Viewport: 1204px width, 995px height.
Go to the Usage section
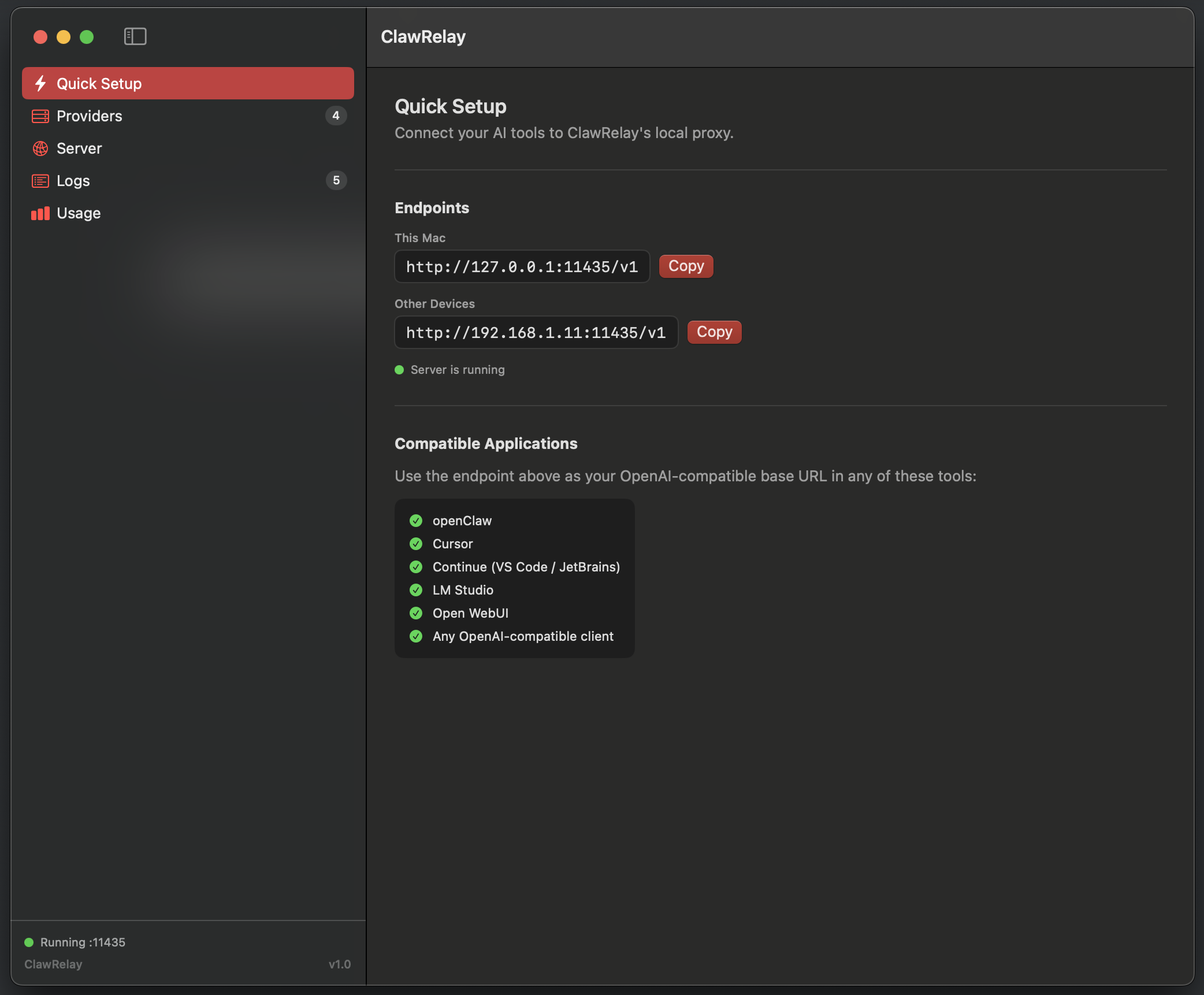[188, 213]
